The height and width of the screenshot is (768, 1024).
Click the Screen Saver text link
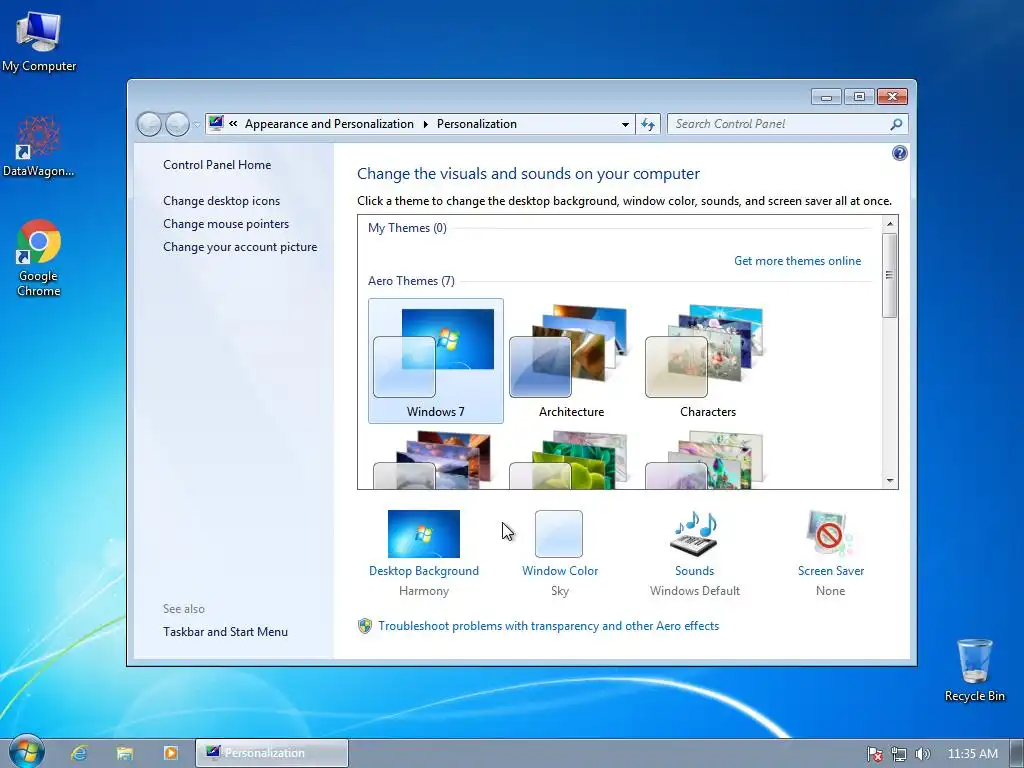click(x=831, y=571)
